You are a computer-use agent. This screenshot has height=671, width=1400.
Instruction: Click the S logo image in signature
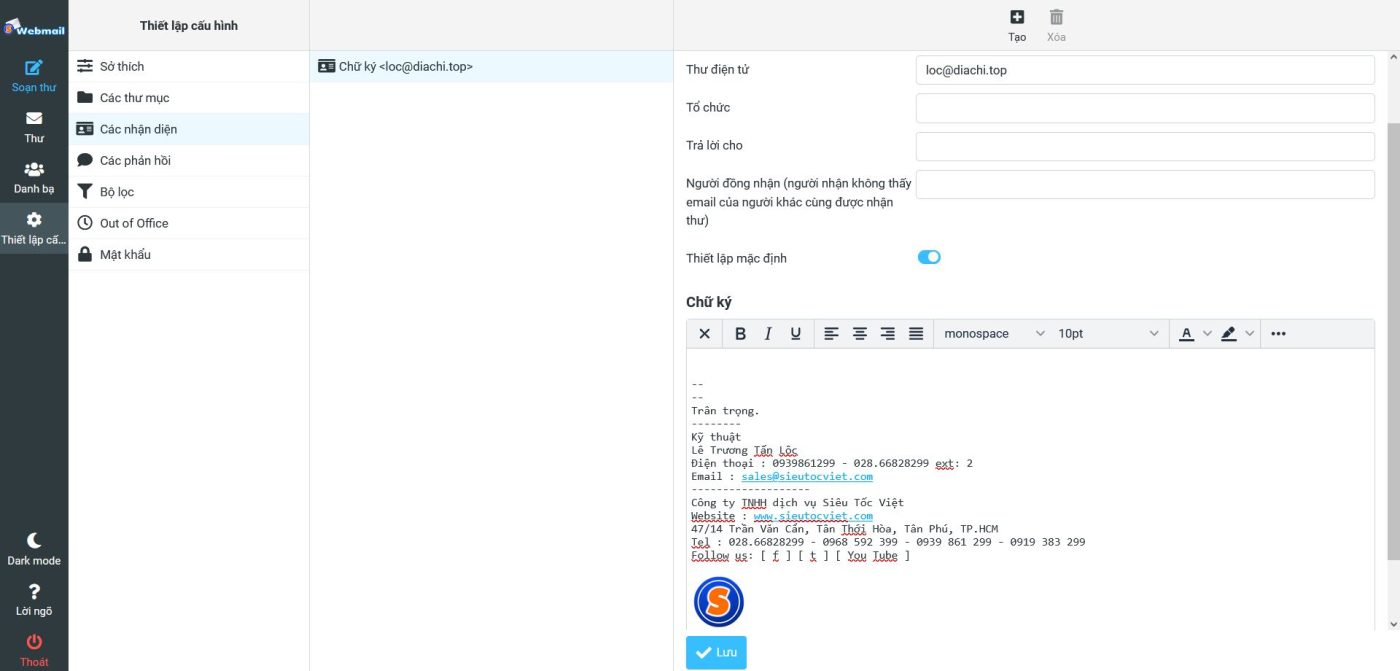click(x=719, y=602)
